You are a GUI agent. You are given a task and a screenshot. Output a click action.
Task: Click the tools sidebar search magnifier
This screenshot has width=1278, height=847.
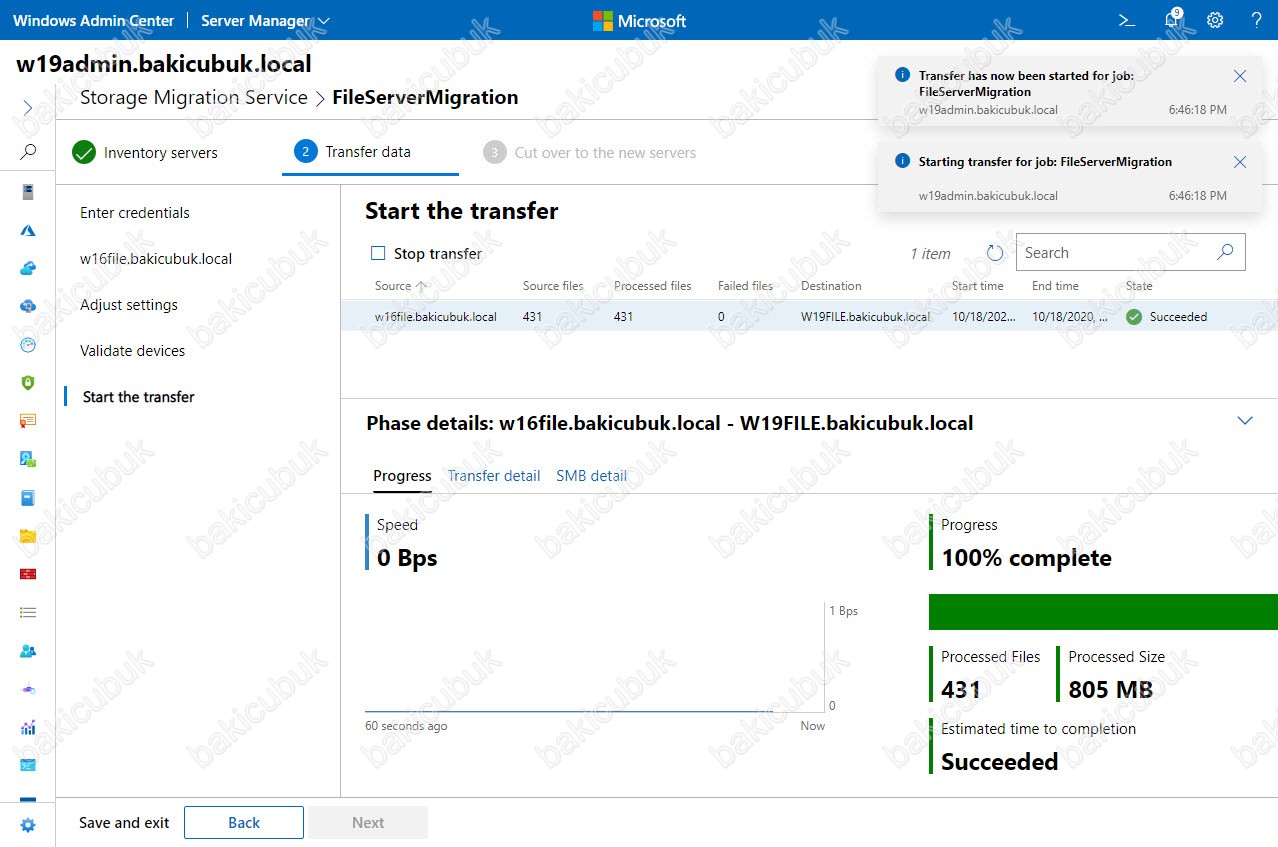point(28,152)
